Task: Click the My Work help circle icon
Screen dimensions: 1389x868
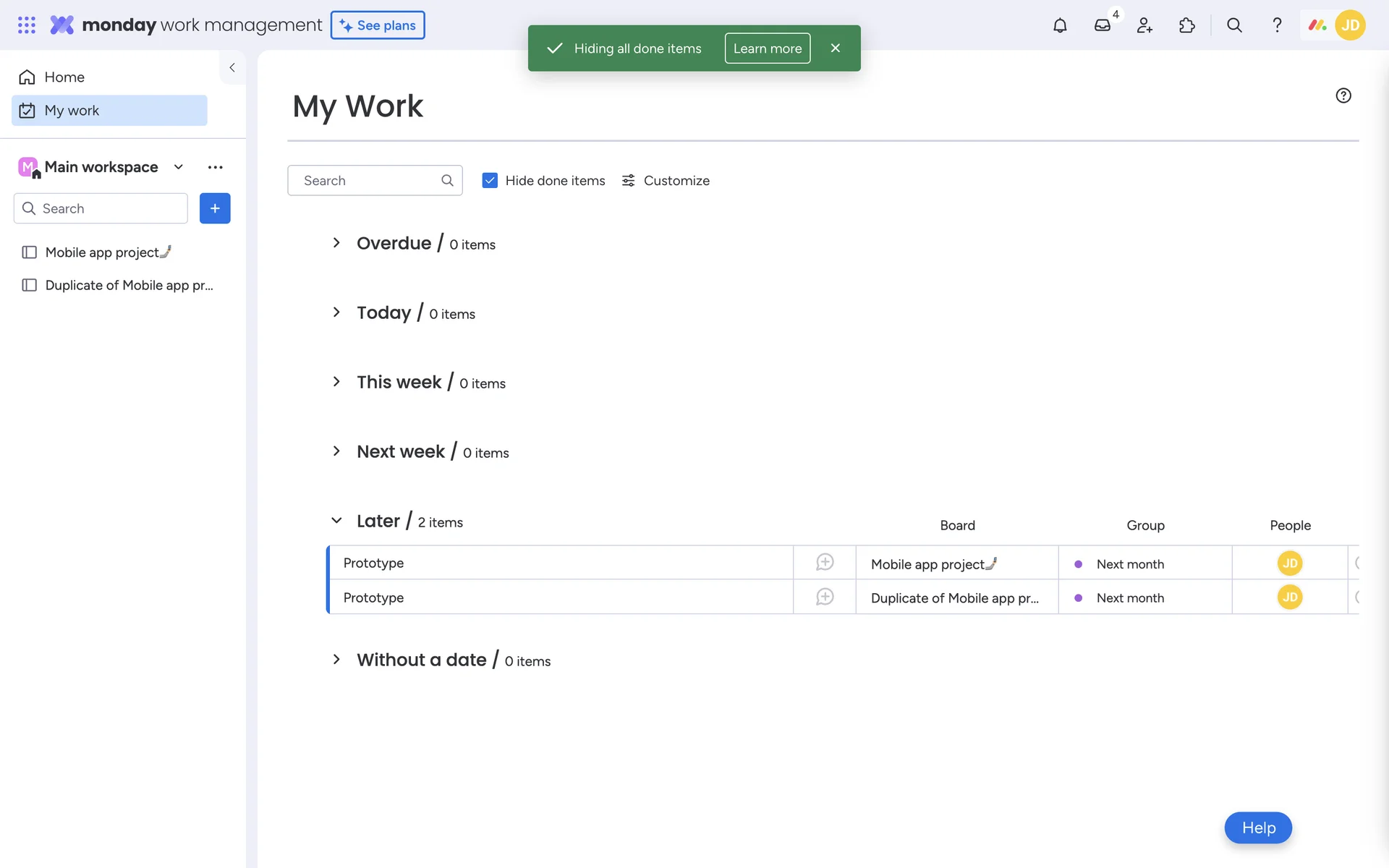Action: tap(1343, 95)
